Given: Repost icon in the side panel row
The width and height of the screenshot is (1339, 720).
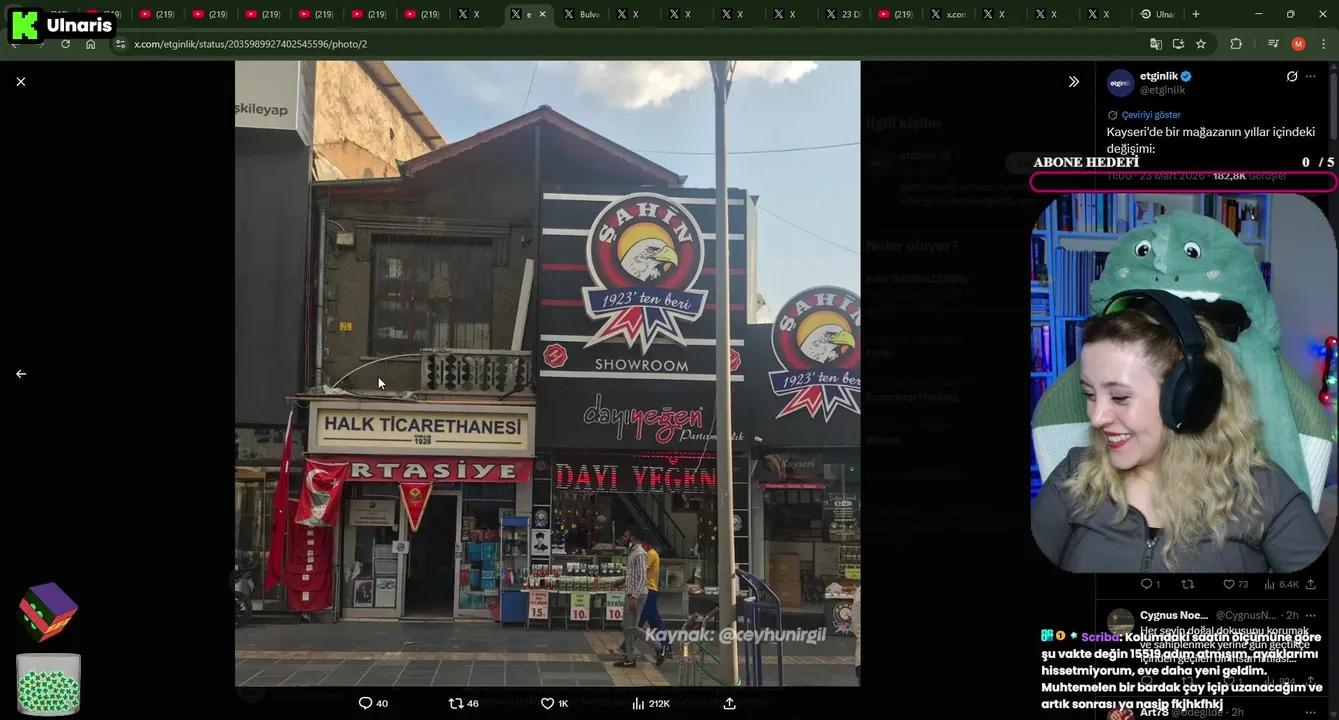Looking at the screenshot, I should click(x=1188, y=584).
